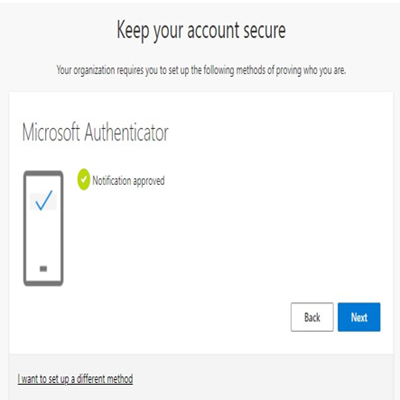Click the word 'Microsoft' in heading

point(51,133)
